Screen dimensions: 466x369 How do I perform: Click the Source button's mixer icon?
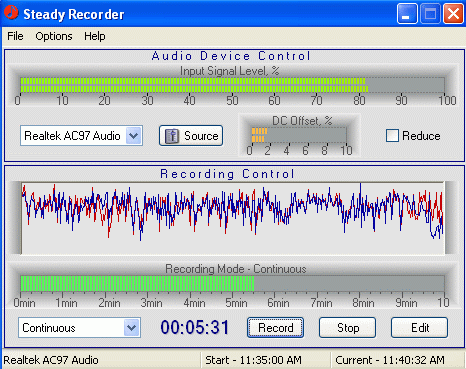[x=172, y=136]
